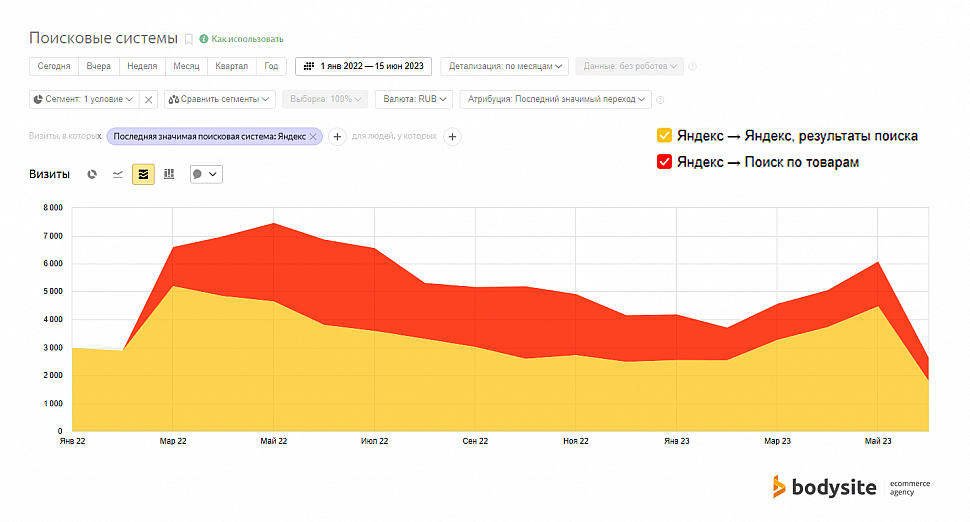
Task: Click the bookmark icon beside Поисковые системы
Action: pyautogui.click(x=189, y=40)
